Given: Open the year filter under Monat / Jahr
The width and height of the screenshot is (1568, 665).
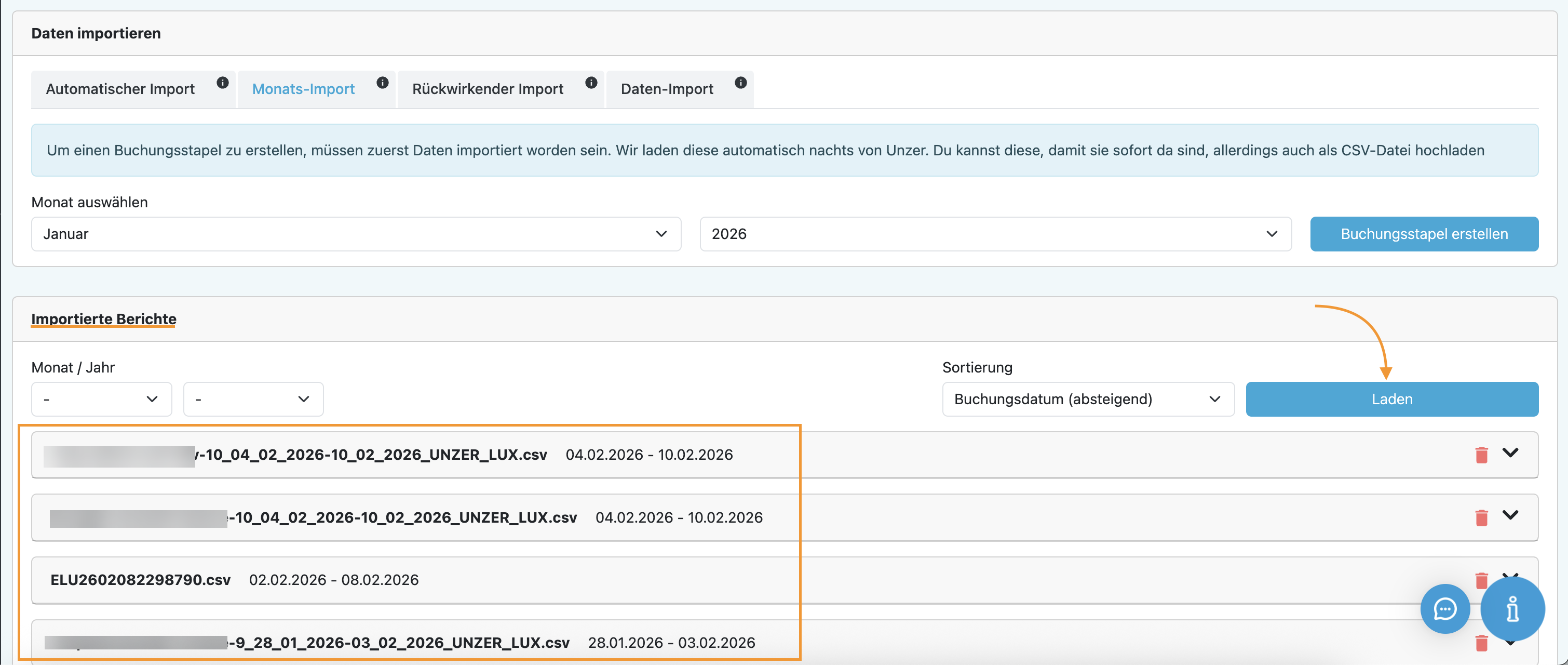Looking at the screenshot, I should tap(253, 399).
